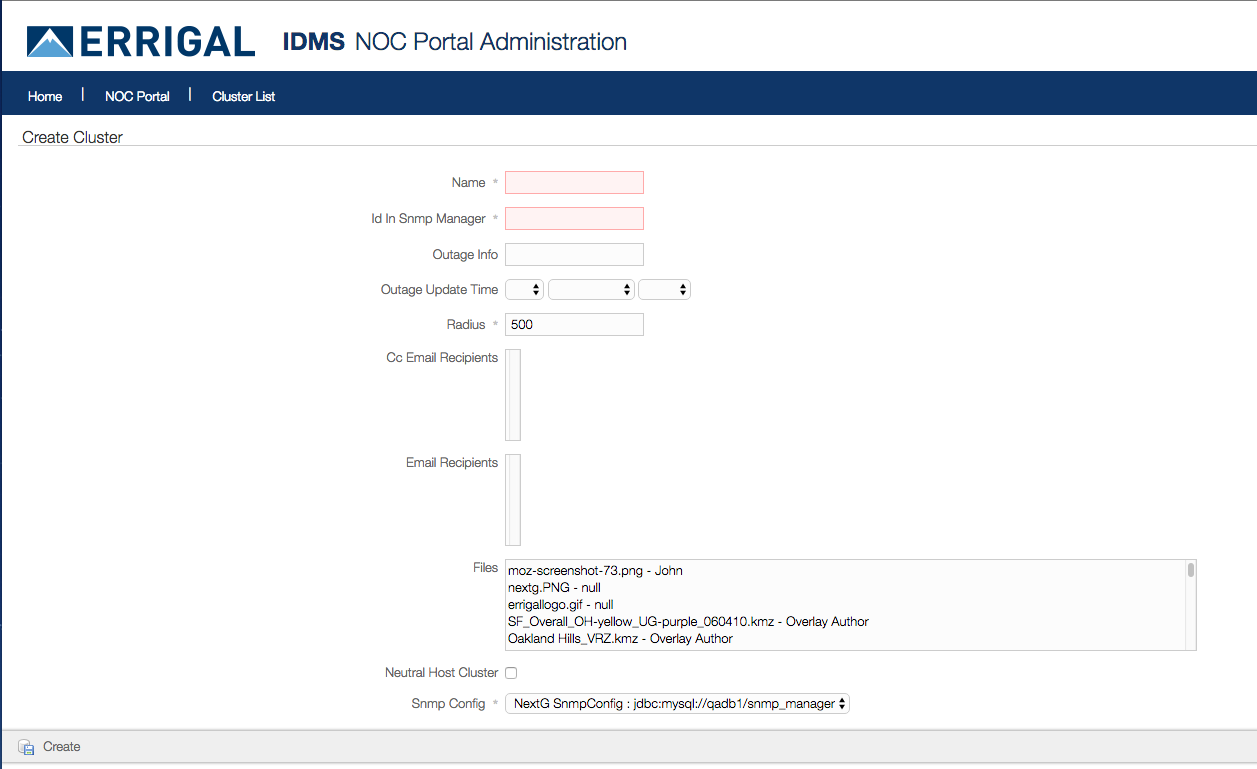1257x769 pixels.
Task: Click the Name input field
Action: [574, 183]
